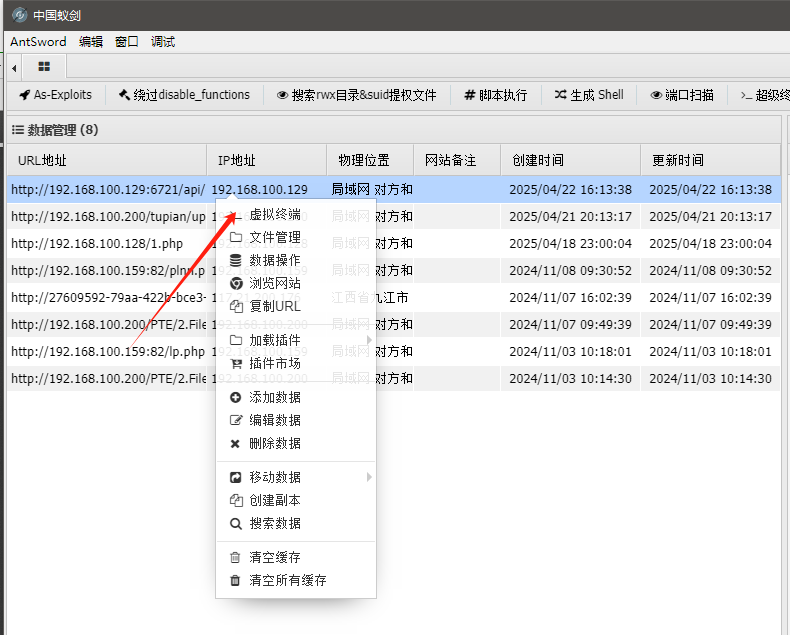The height and width of the screenshot is (635, 790).
Task: Click the database icon for 数据操作
Action: 235,260
